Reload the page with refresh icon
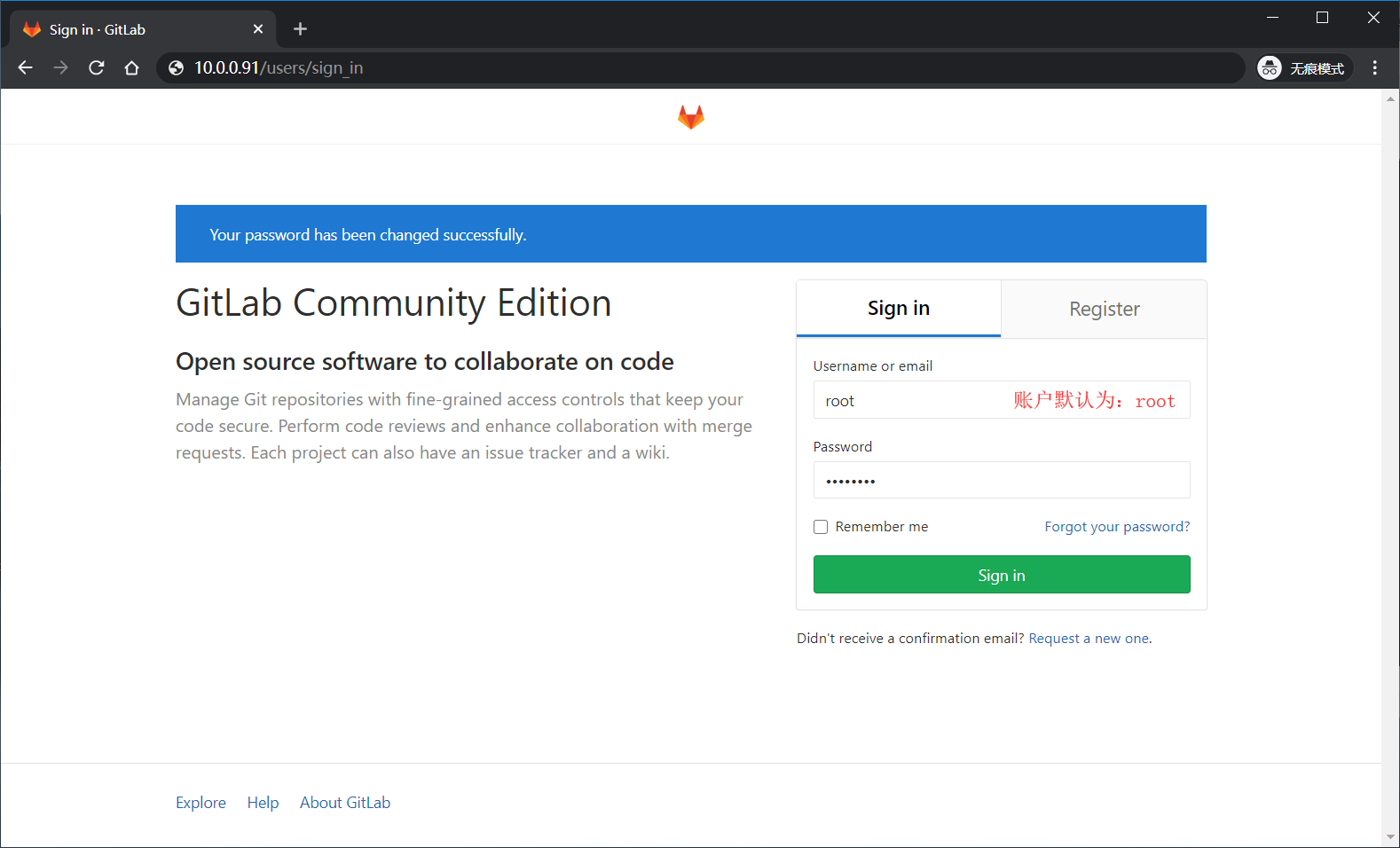Viewport: 1400px width, 848px height. (x=97, y=68)
